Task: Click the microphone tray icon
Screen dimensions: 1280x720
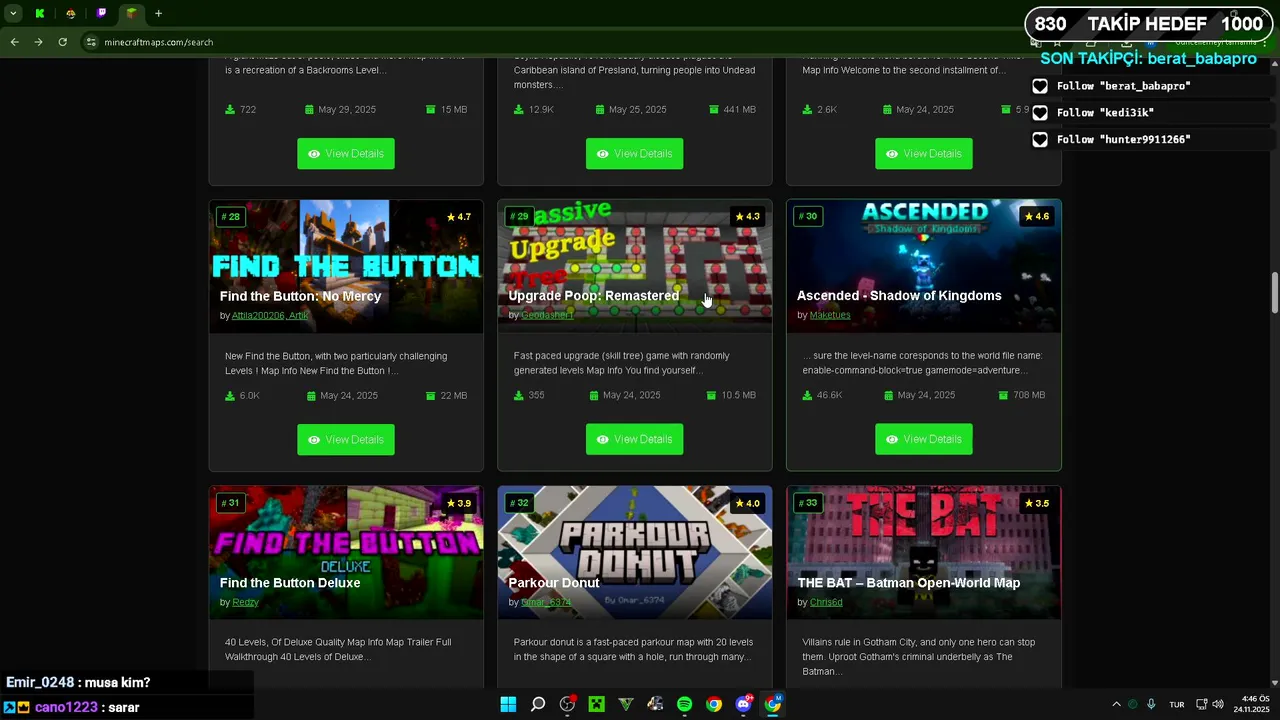Action: 1151,705
